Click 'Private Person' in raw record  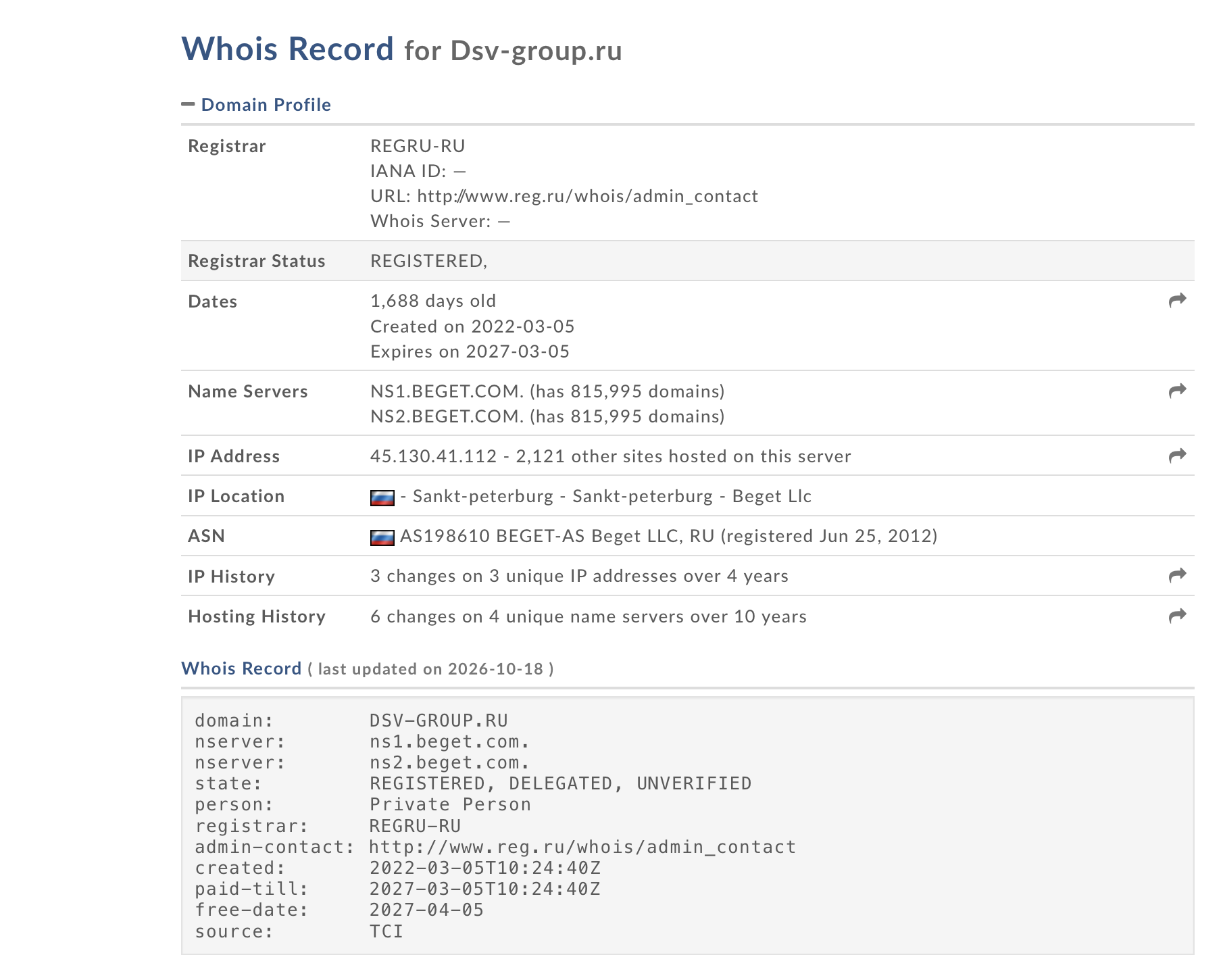(450, 804)
